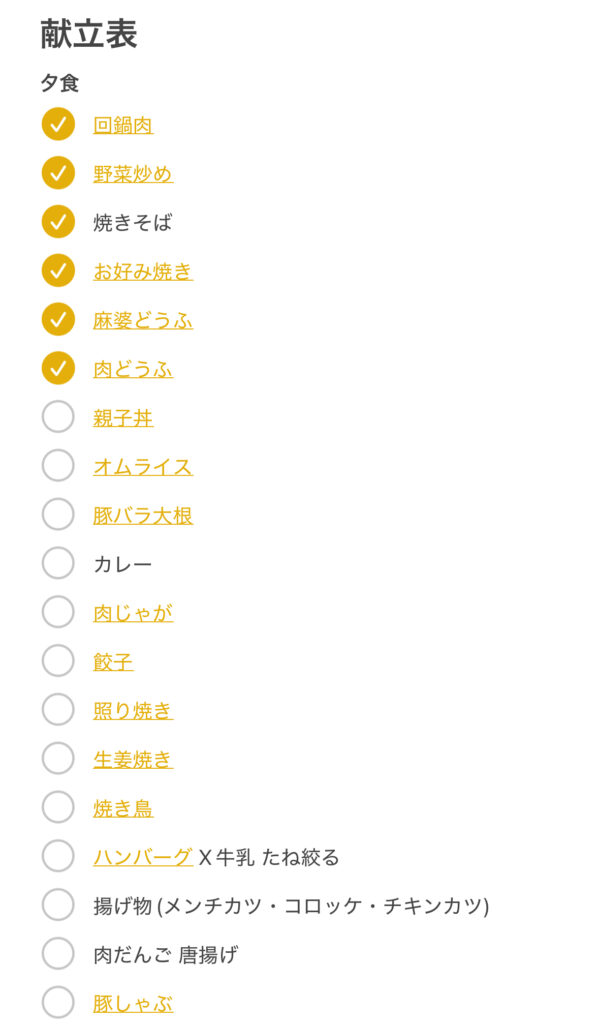Image resolution: width=599 pixels, height=1024 pixels.
Task: Check the 焼き鳥 checkbox
Action: click(x=58, y=807)
